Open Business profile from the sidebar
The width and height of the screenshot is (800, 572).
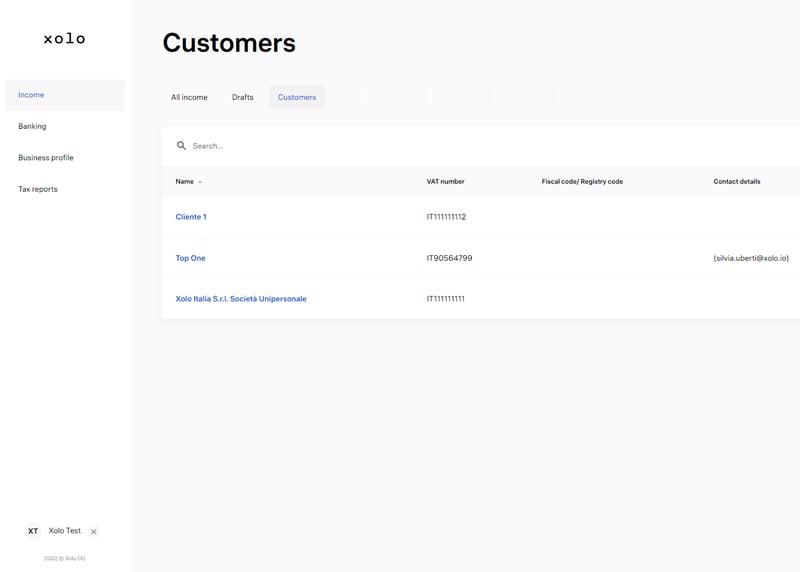[46, 158]
